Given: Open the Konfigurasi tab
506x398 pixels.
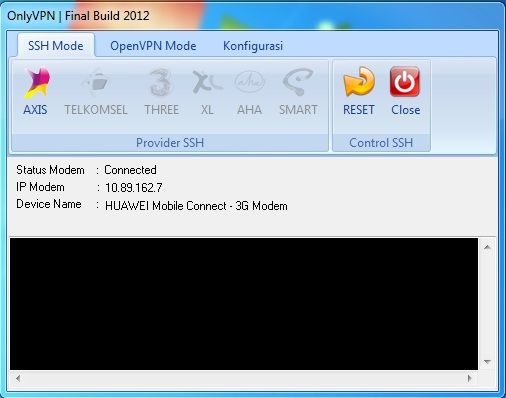Looking at the screenshot, I should point(253,46).
